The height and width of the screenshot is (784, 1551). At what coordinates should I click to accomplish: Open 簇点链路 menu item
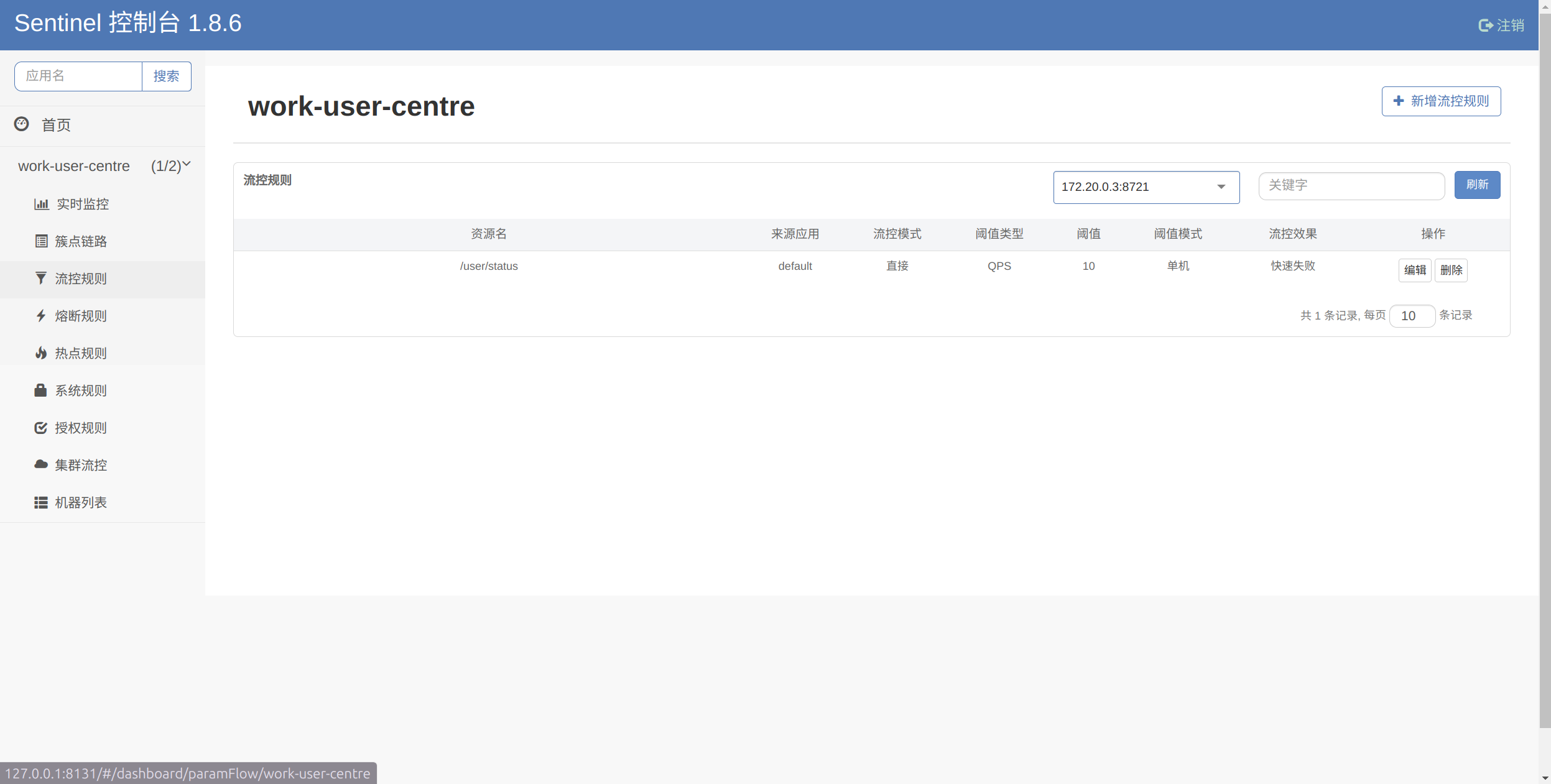[x=81, y=241]
